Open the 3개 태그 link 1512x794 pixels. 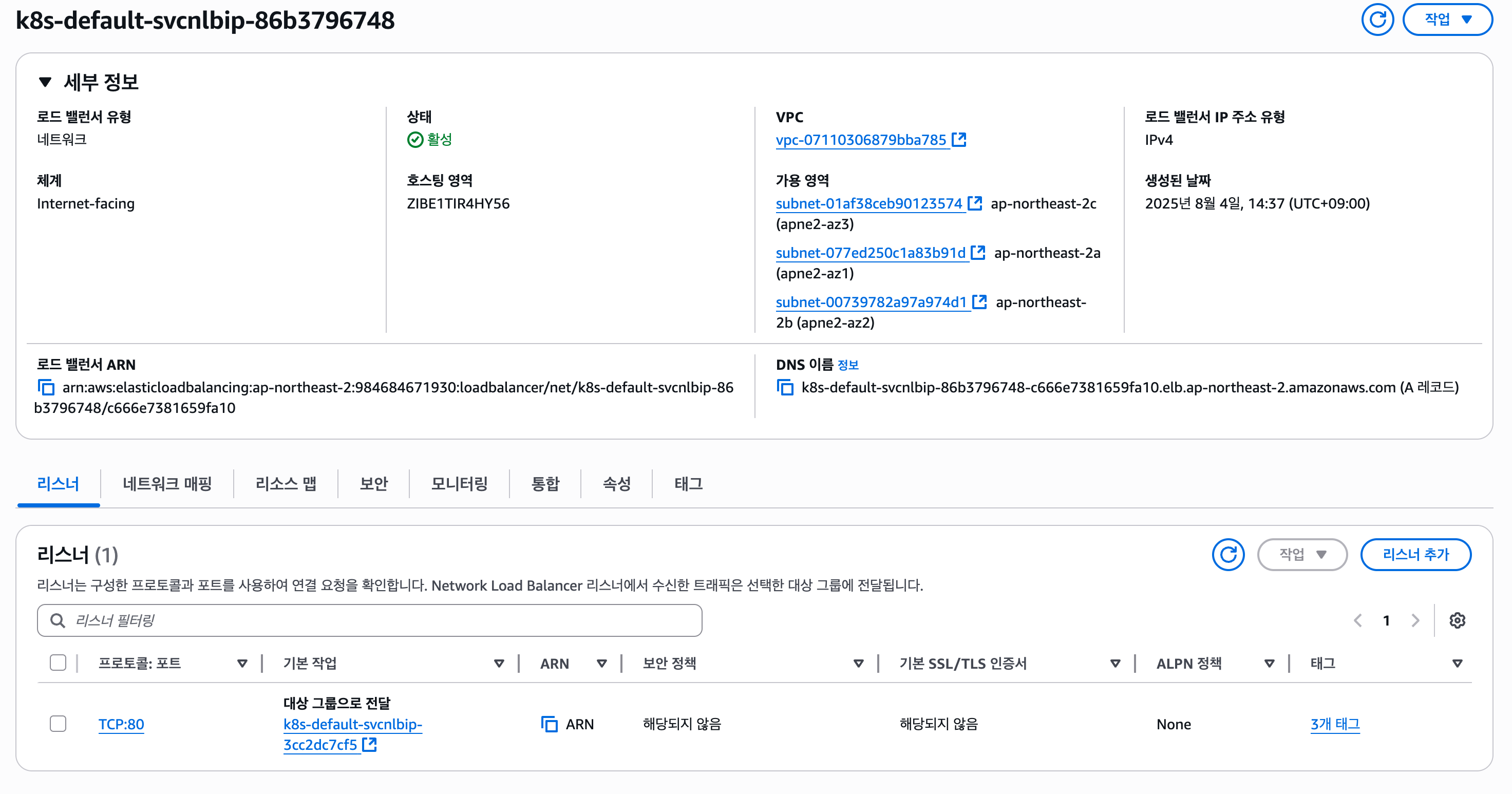[x=1335, y=724]
